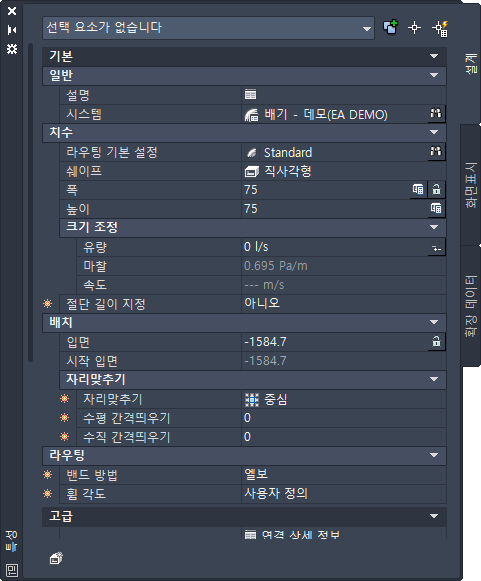Click the flow calculation icon in 유량 row
481x581 pixels.
coord(436,246)
